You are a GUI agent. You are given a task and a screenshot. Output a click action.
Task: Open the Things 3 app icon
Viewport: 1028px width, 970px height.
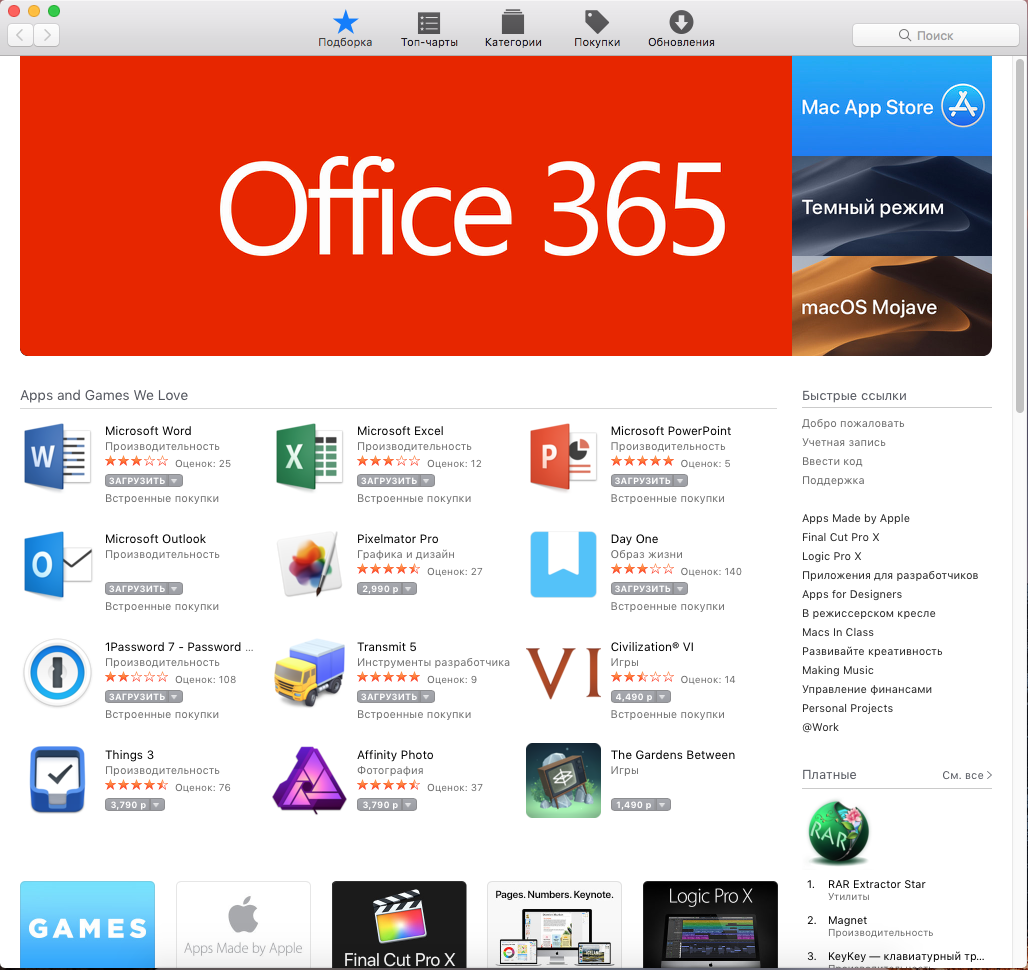pos(57,780)
